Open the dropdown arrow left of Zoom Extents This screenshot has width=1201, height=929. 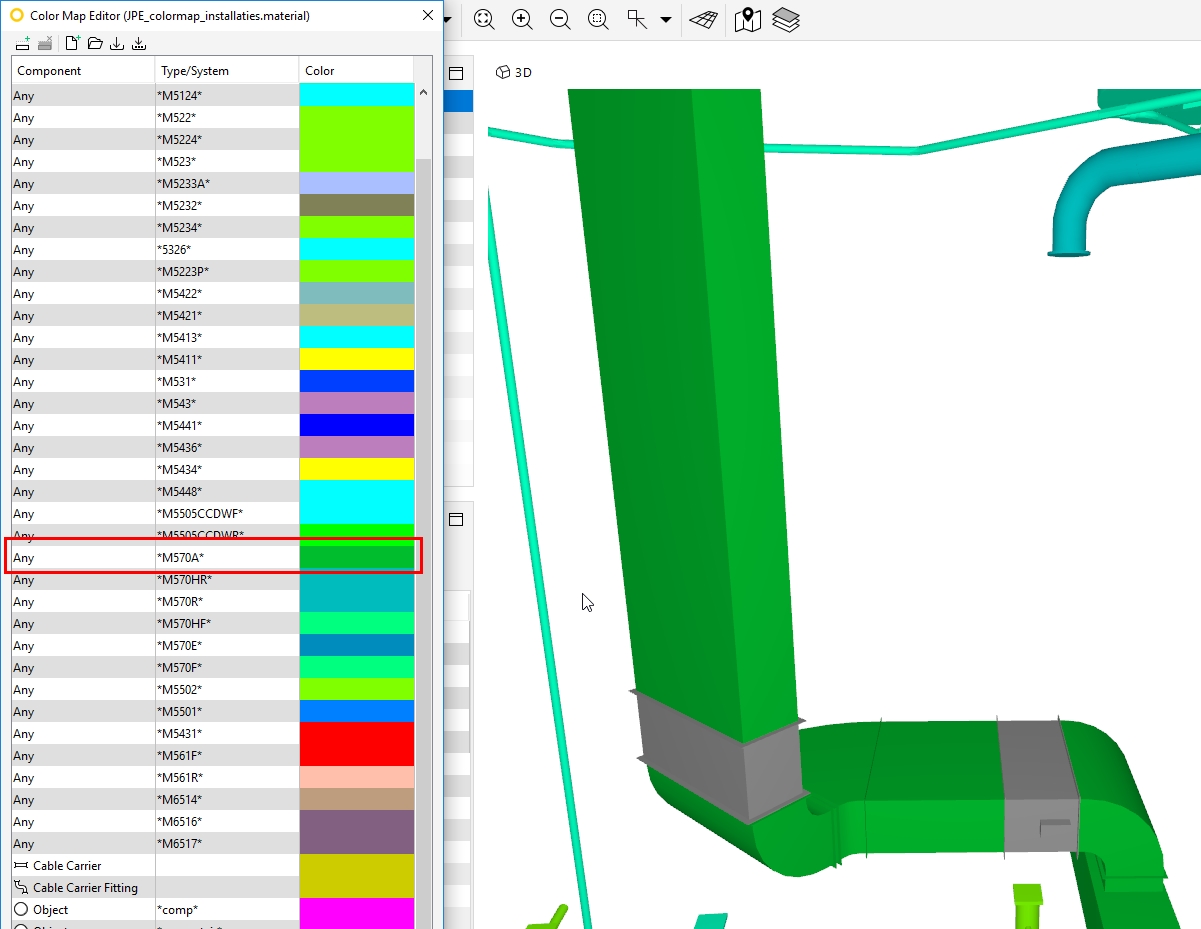pos(448,20)
